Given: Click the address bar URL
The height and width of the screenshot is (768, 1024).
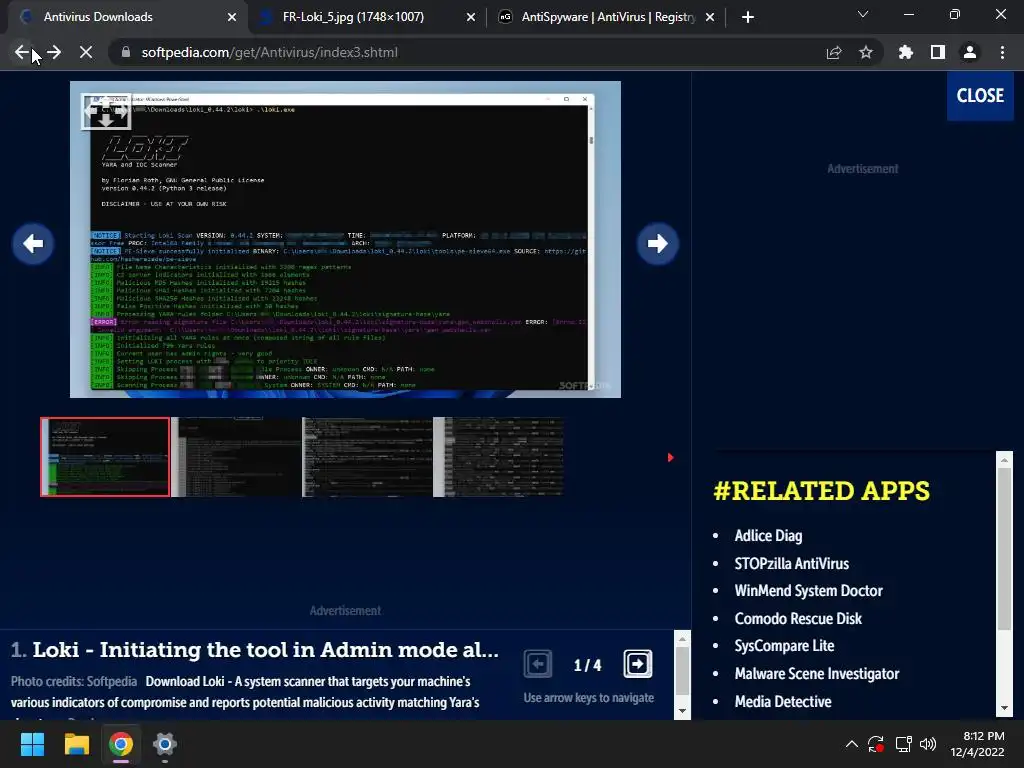Looking at the screenshot, I should point(269,52).
